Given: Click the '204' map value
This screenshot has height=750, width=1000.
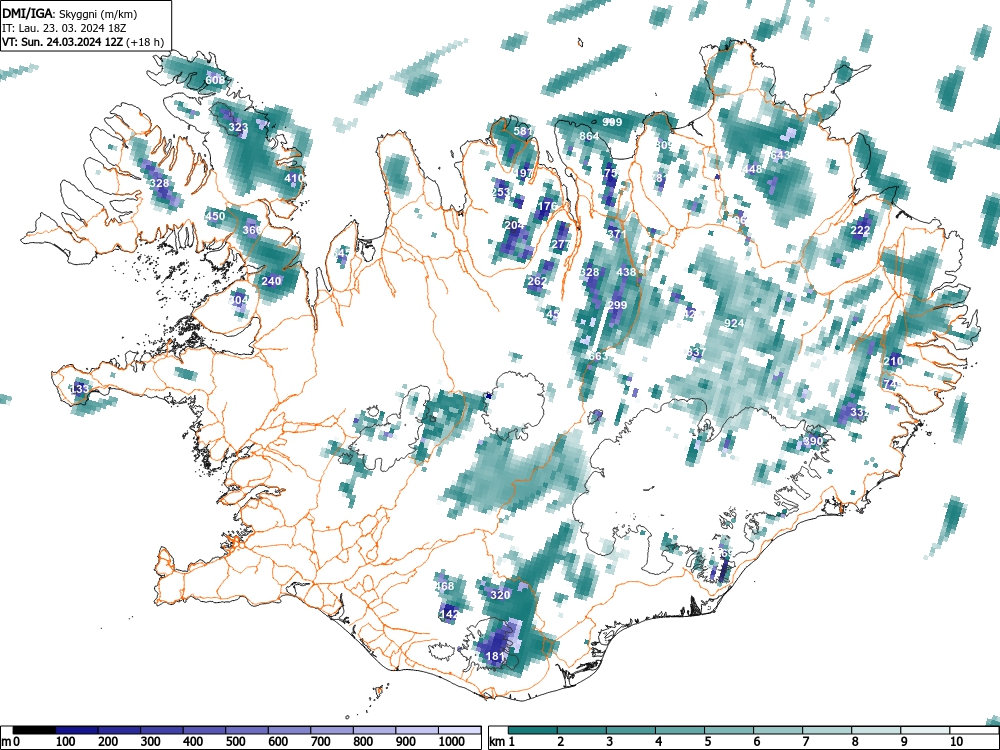Looking at the screenshot, I should (514, 225).
